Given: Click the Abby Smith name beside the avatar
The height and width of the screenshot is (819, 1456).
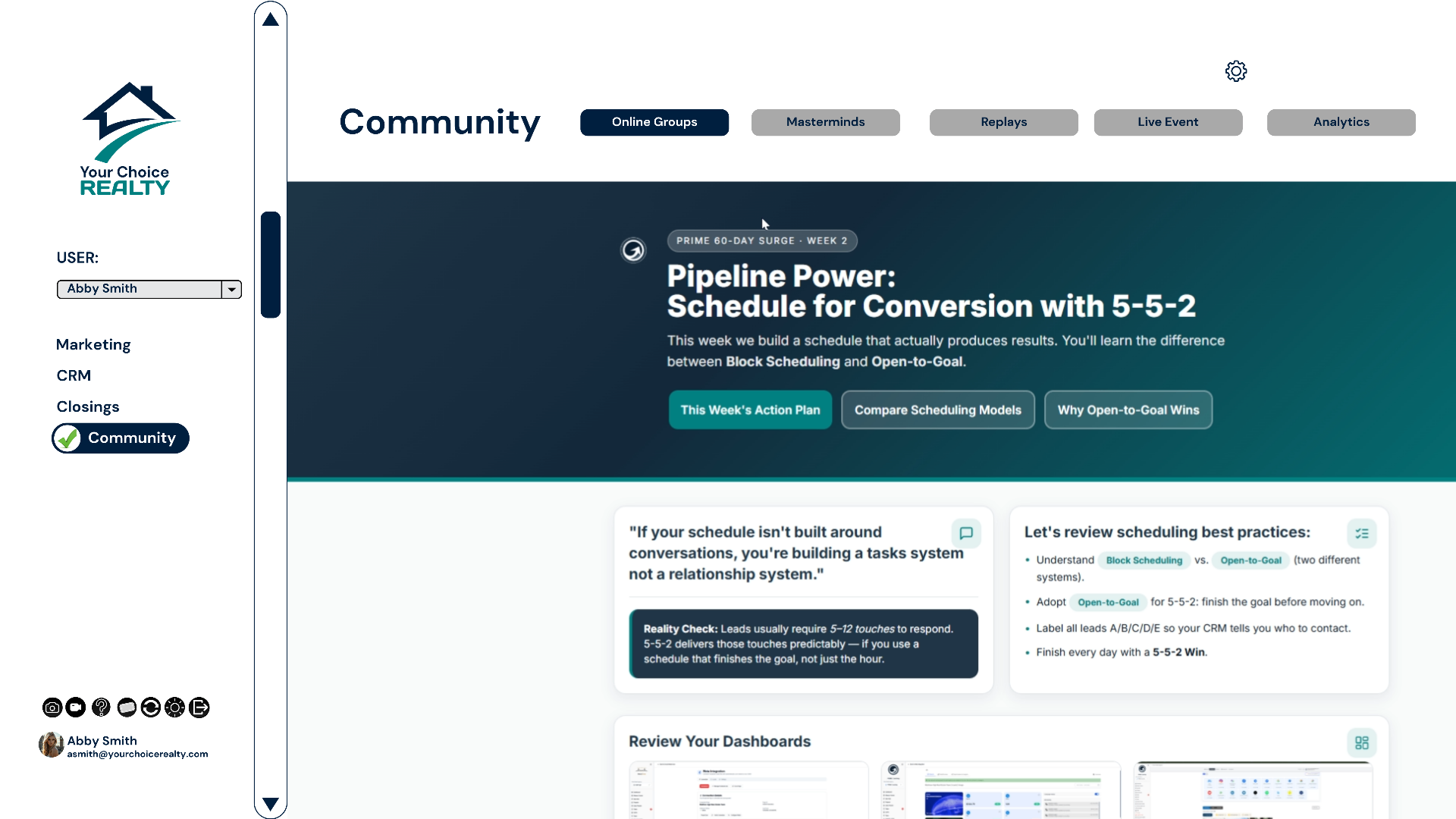Looking at the screenshot, I should point(102,741).
